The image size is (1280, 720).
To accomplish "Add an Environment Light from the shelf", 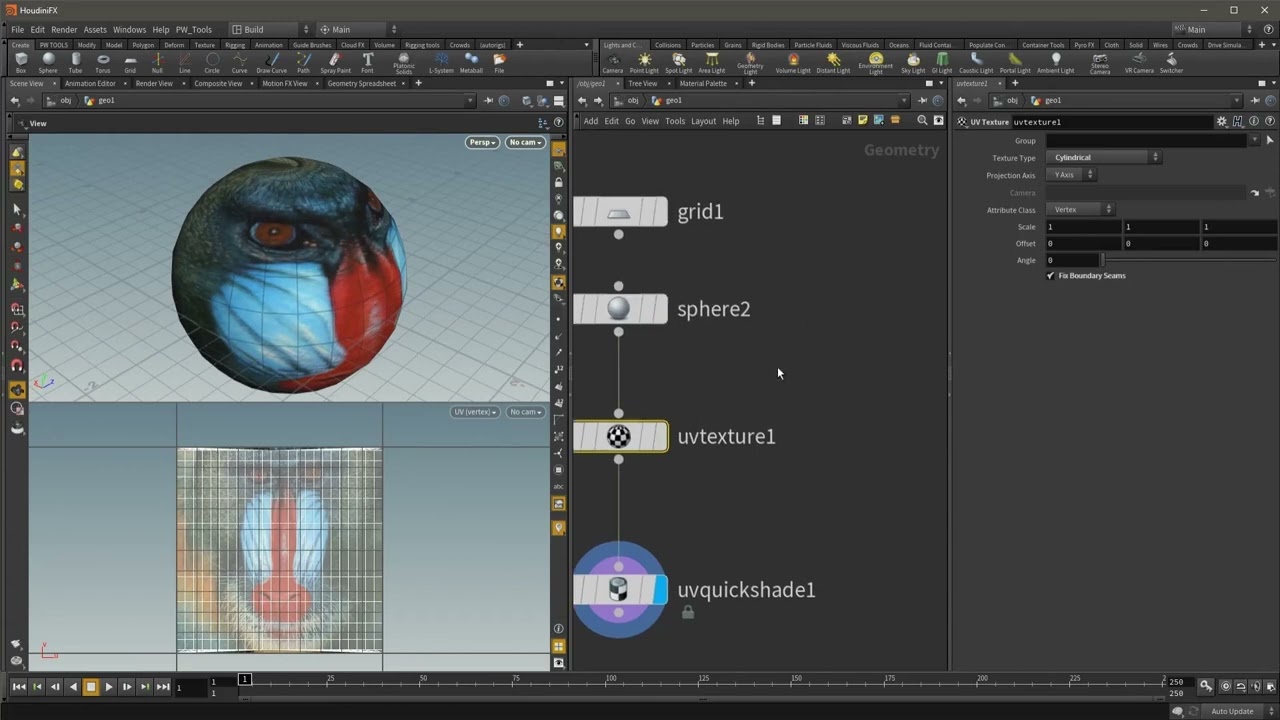I will [875, 64].
